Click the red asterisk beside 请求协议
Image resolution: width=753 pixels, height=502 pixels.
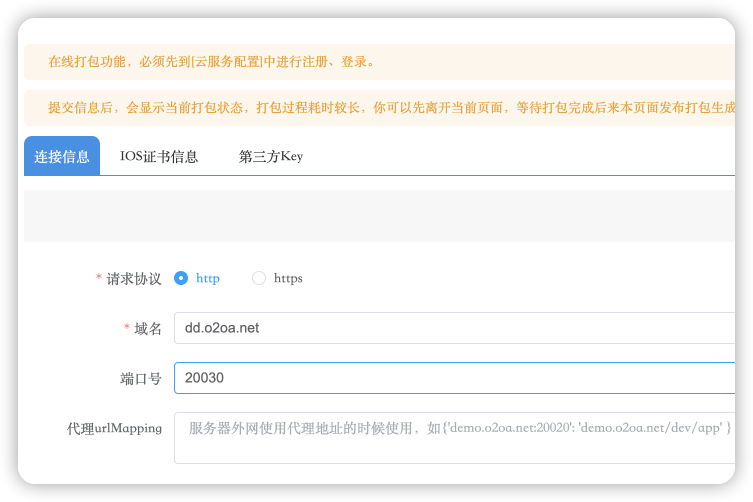click(x=98, y=279)
